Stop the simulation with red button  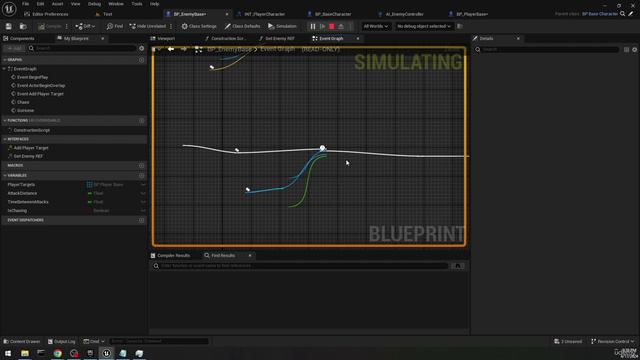[x=332, y=26]
